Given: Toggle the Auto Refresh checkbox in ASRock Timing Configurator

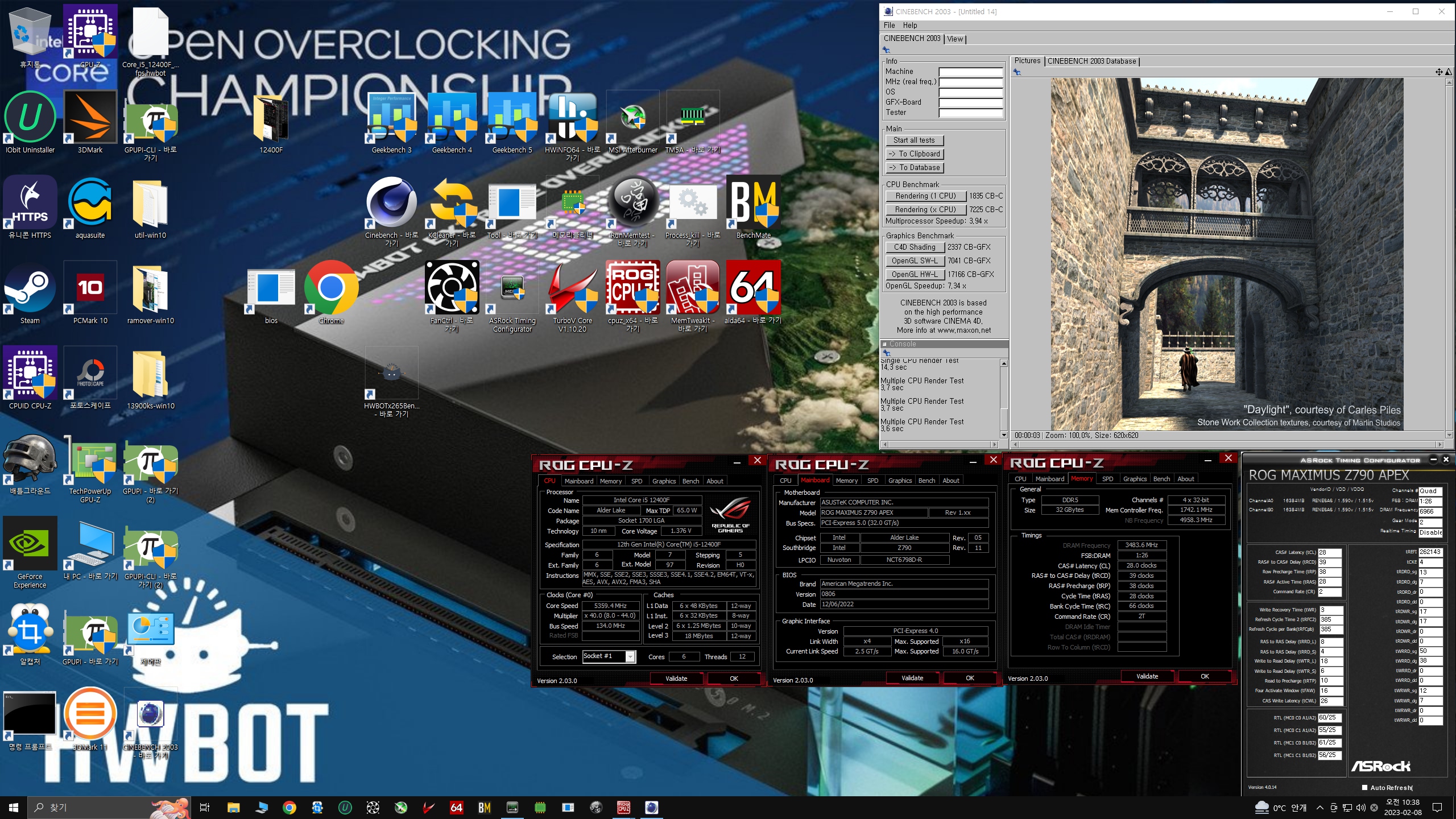Looking at the screenshot, I should click(1364, 788).
